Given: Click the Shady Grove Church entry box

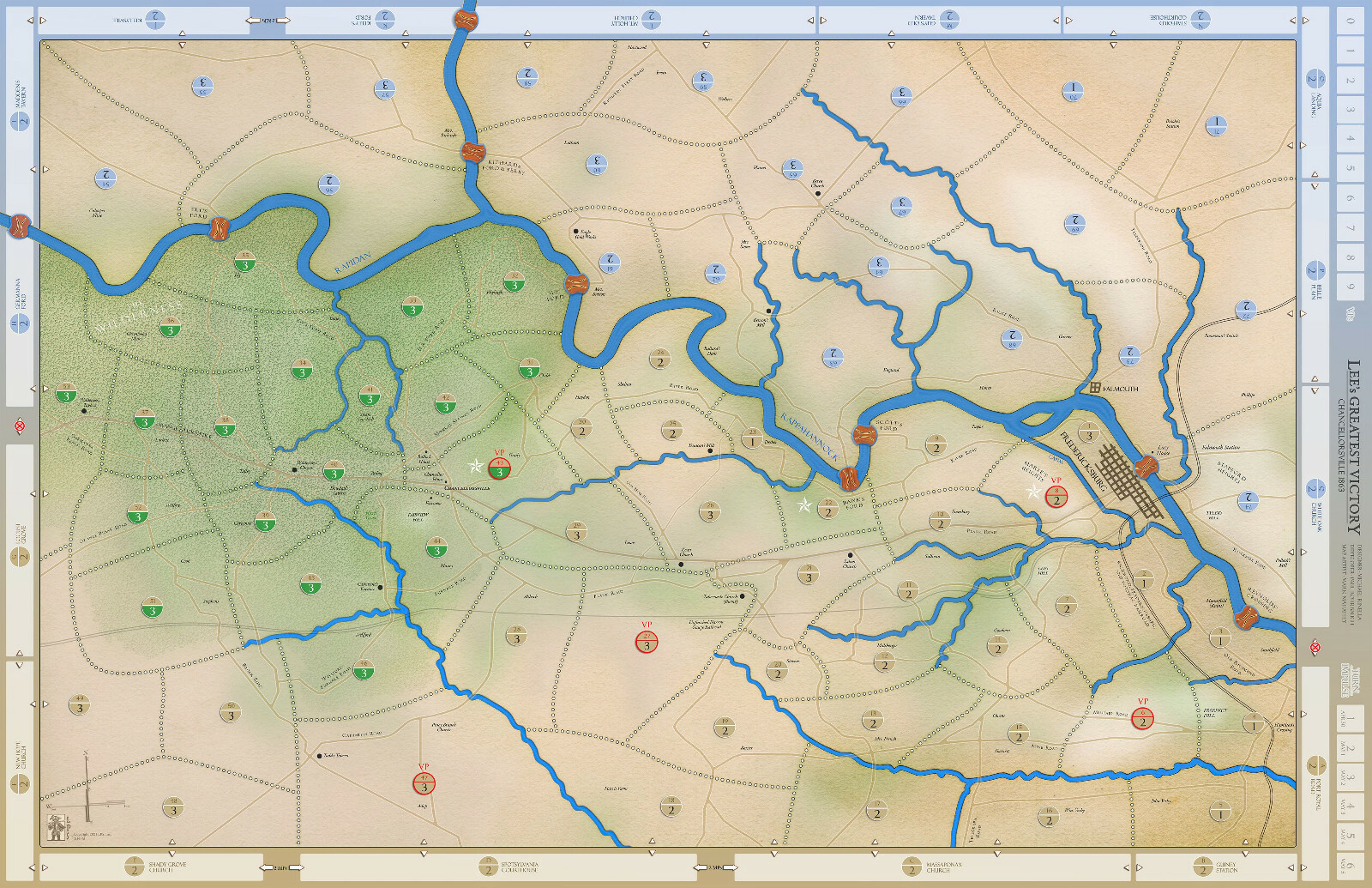Looking at the screenshot, I should 151,867.
